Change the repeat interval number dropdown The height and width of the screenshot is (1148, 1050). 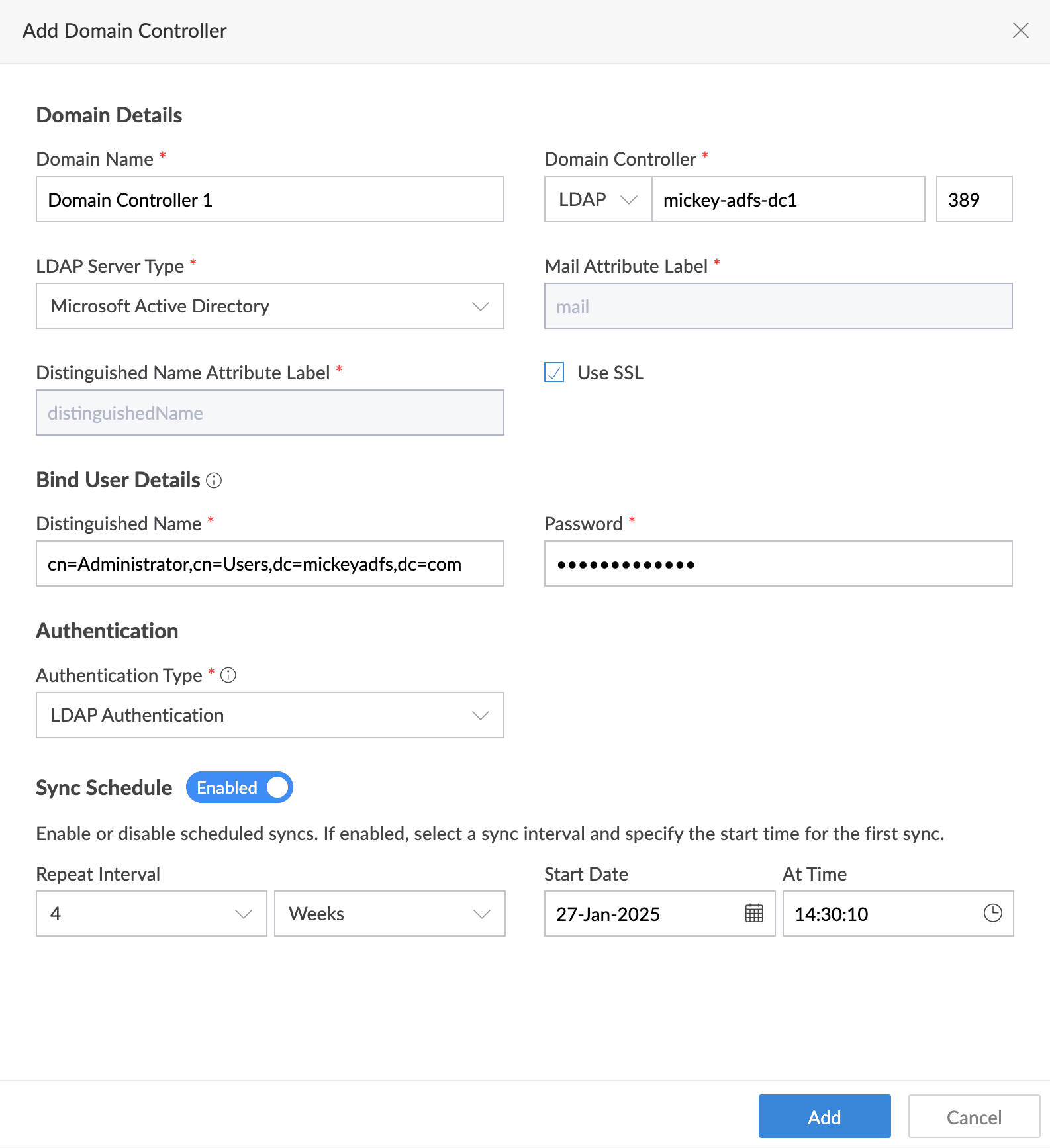[151, 914]
